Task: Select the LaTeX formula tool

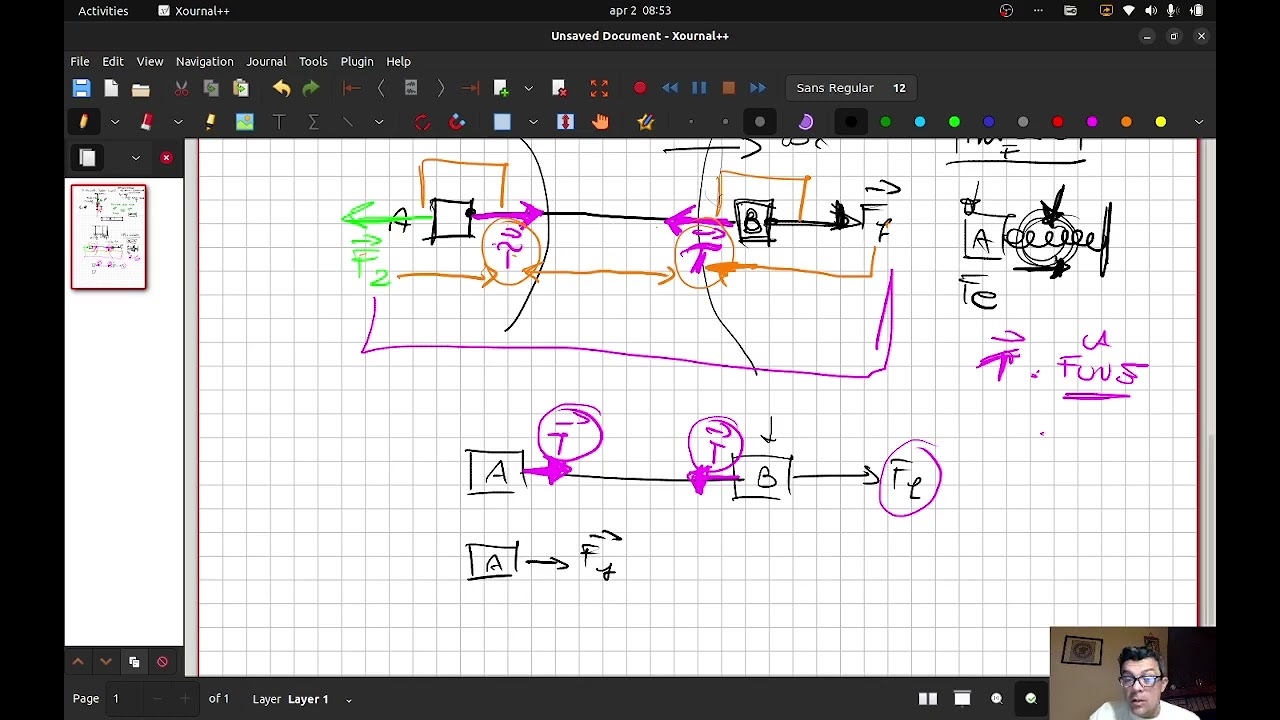Action: (x=313, y=122)
